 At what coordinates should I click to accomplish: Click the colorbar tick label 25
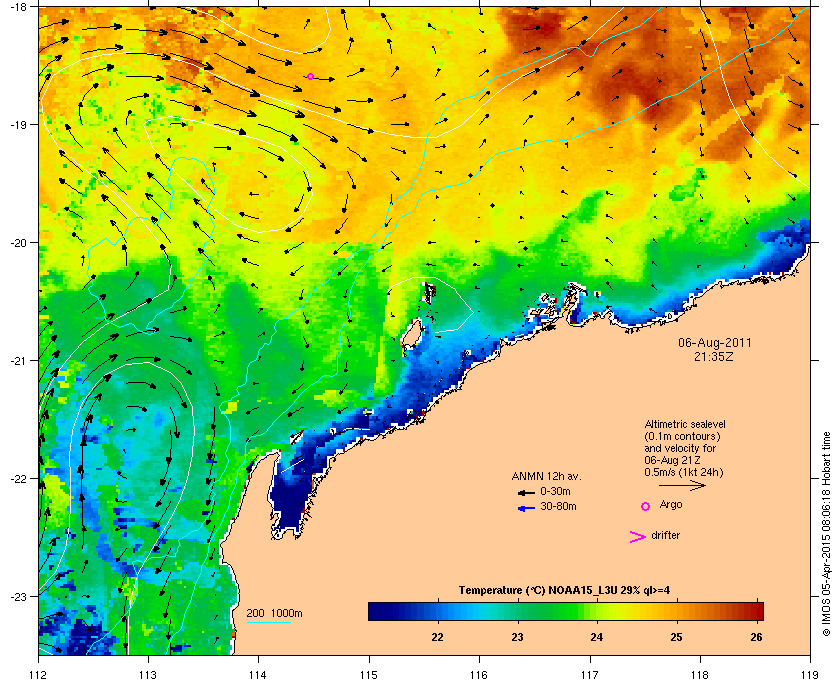click(x=677, y=637)
